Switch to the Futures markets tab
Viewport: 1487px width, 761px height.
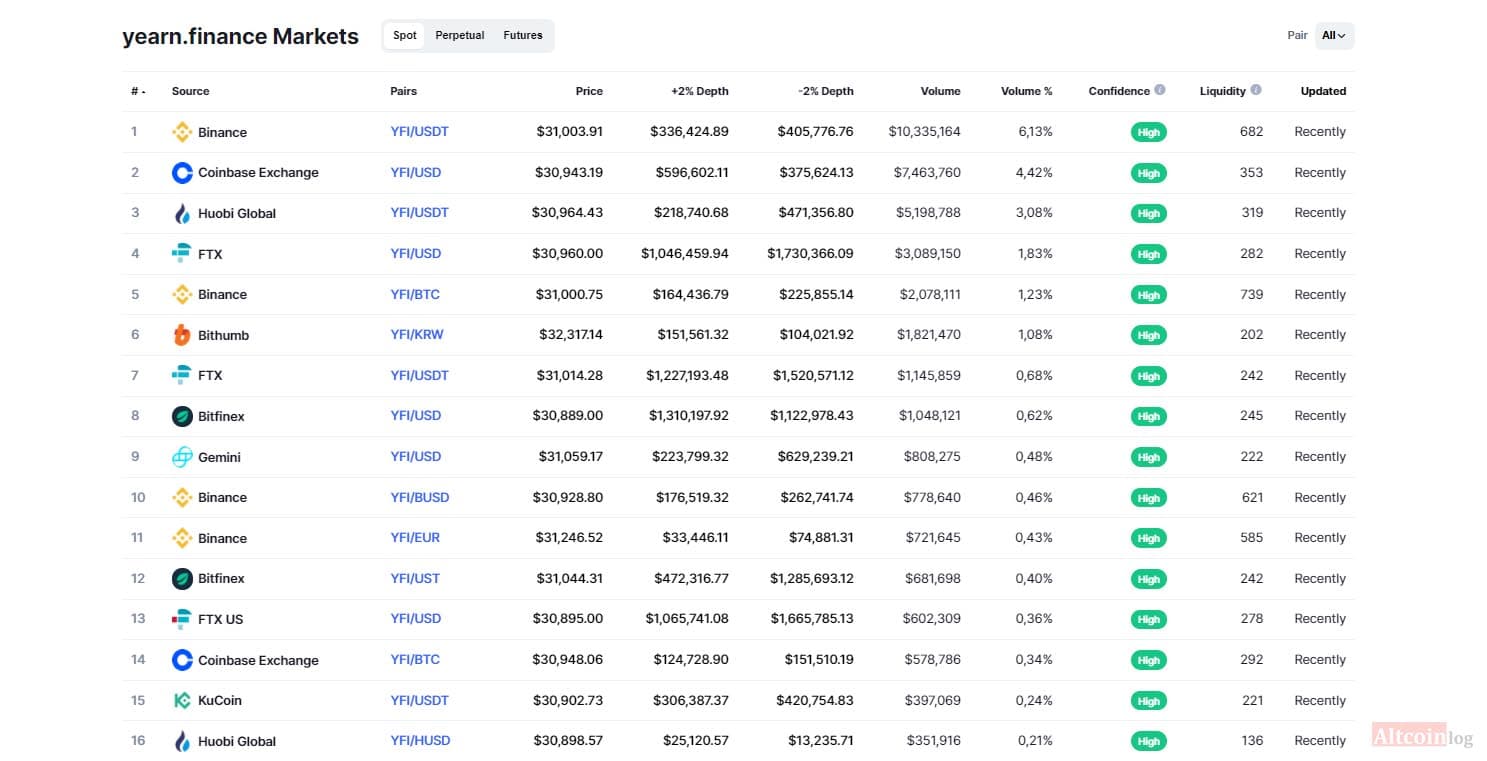tap(523, 36)
